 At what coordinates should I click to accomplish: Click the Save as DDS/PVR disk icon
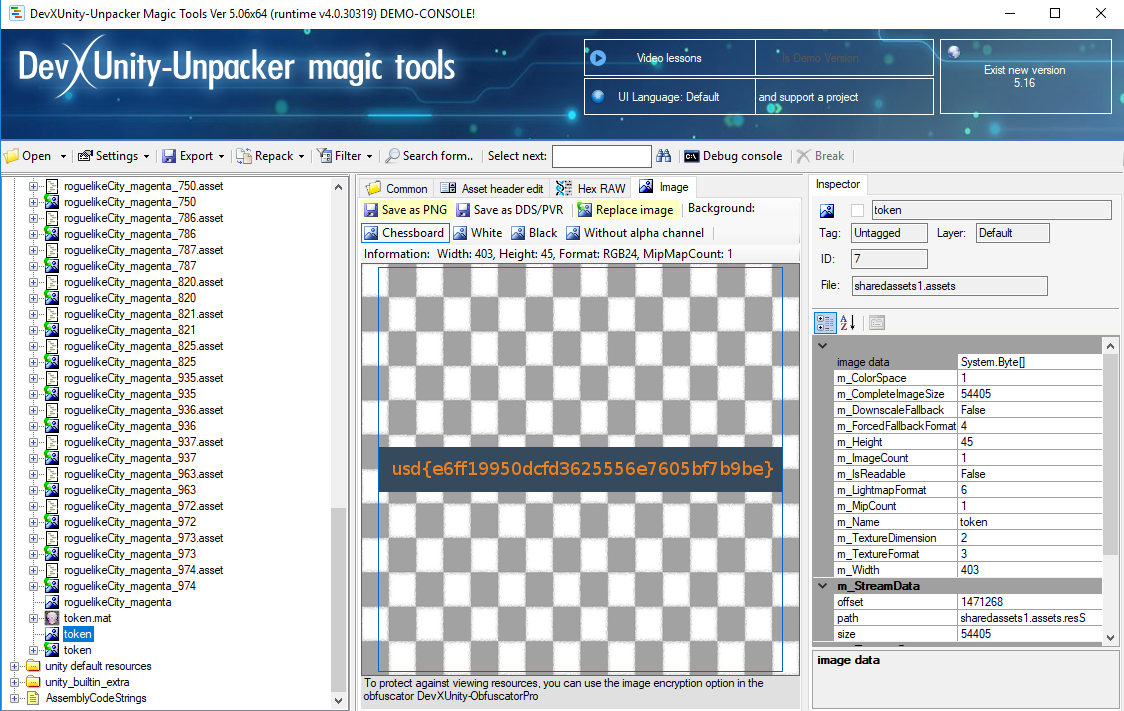click(x=463, y=210)
